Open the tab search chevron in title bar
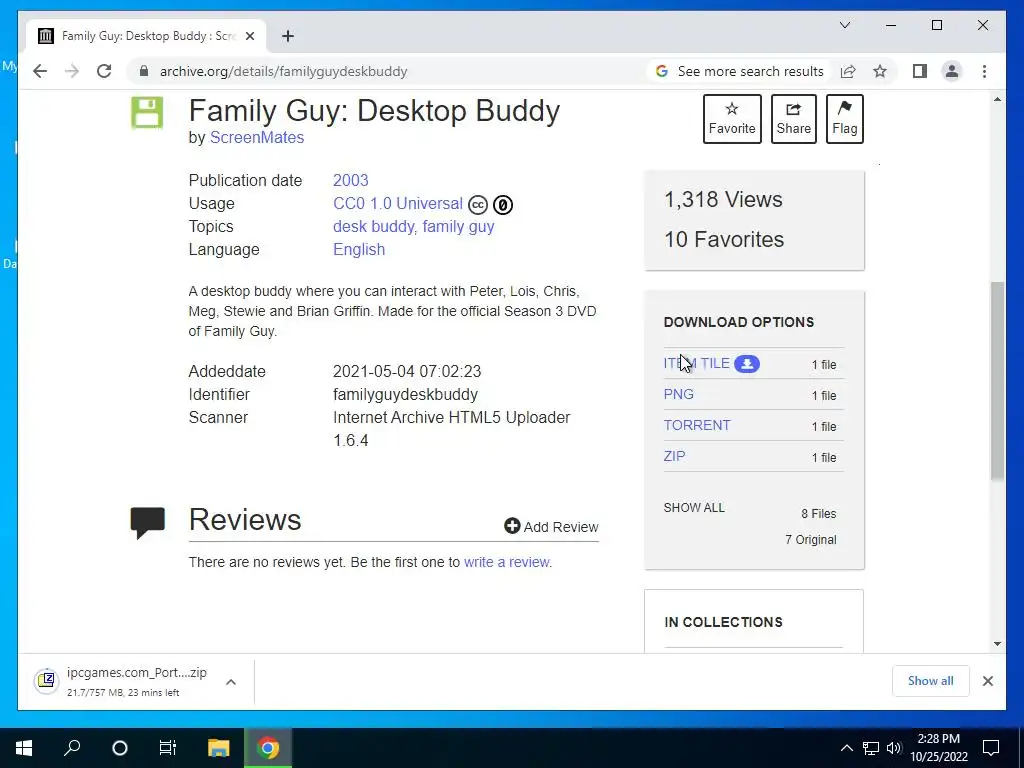Image resolution: width=1024 pixels, height=768 pixels. [844, 25]
